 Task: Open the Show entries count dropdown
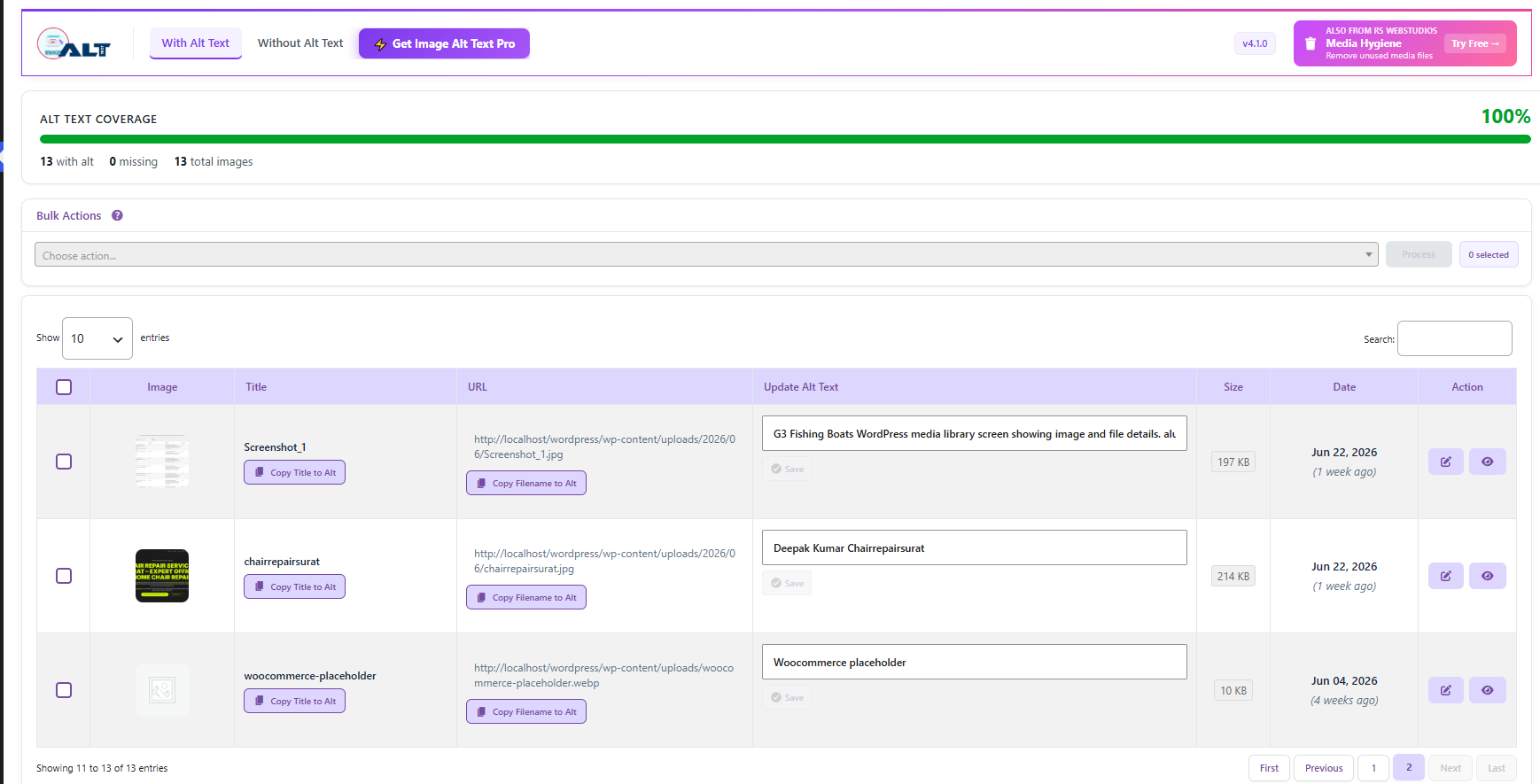pos(97,338)
